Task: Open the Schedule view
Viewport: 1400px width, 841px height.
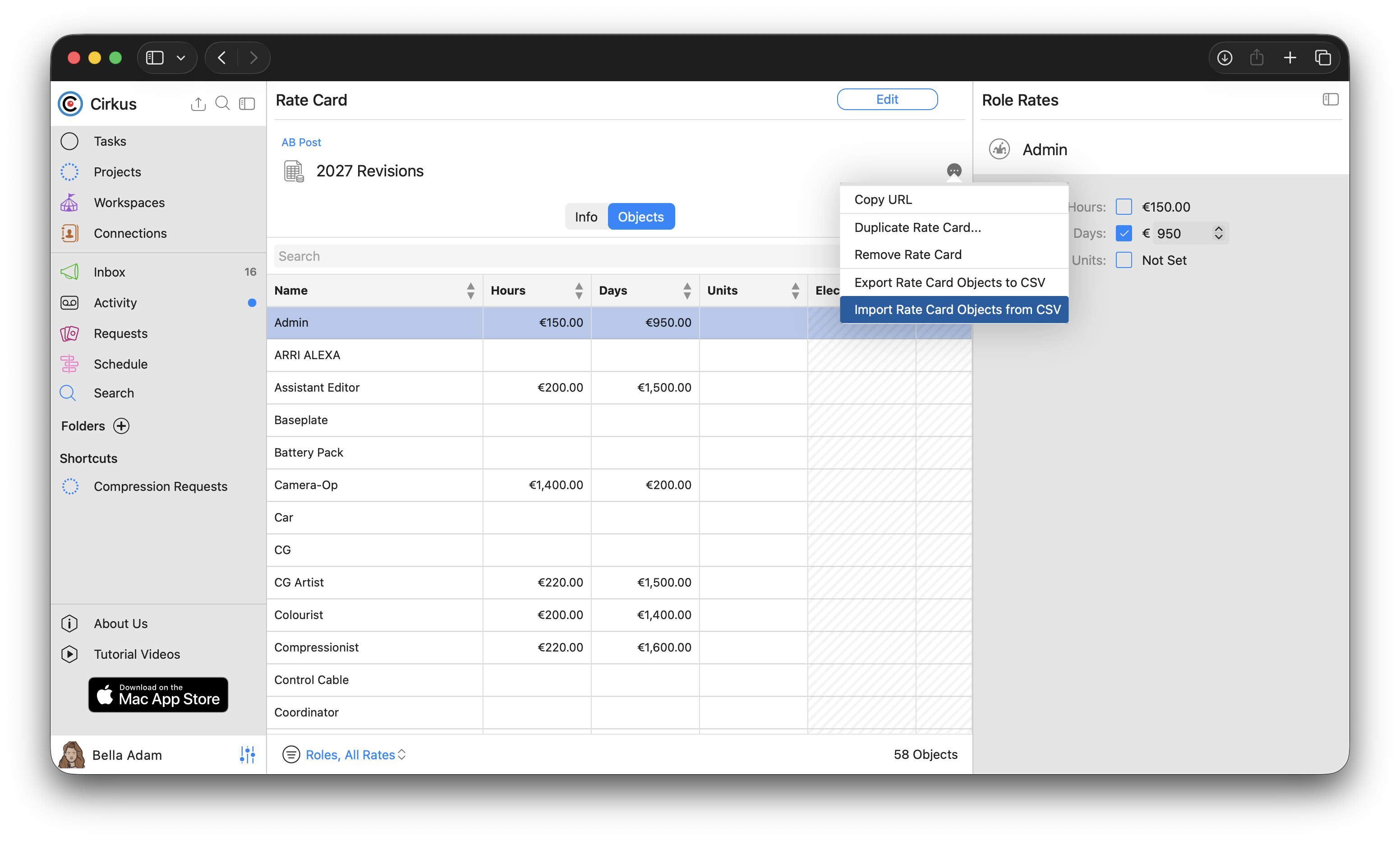Action: tap(159, 364)
